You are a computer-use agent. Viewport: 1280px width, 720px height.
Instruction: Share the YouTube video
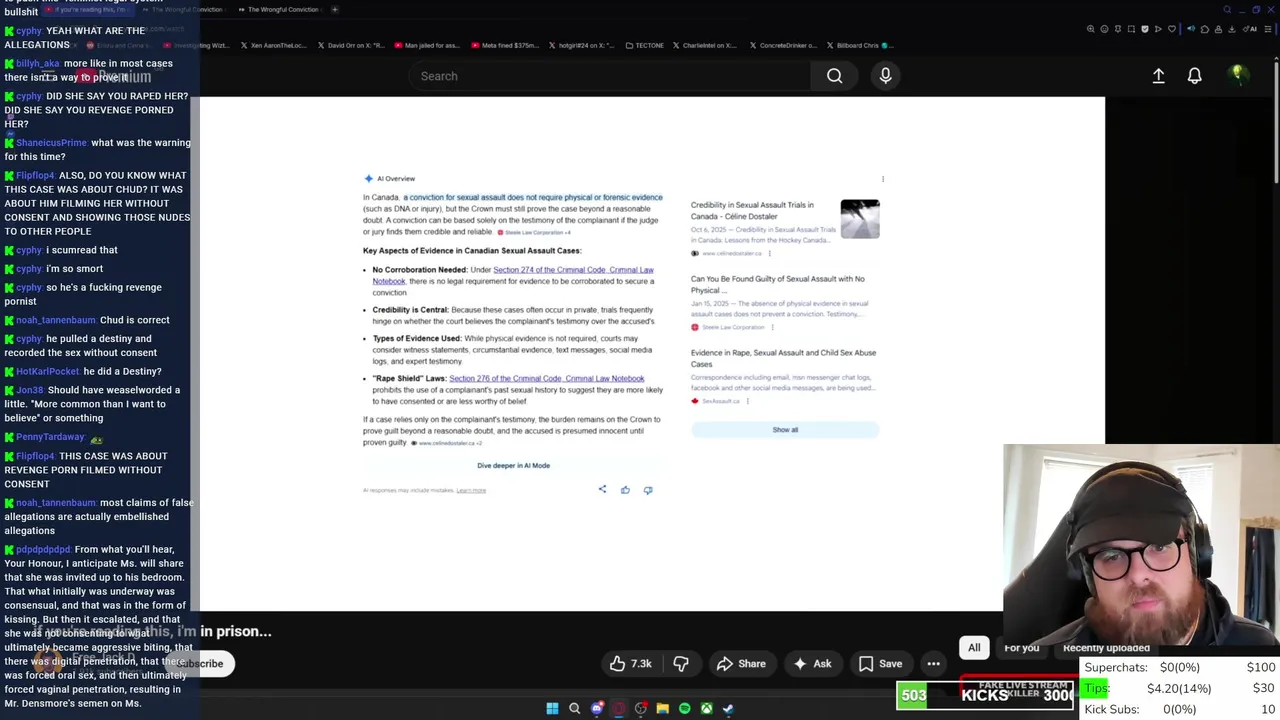(x=741, y=663)
